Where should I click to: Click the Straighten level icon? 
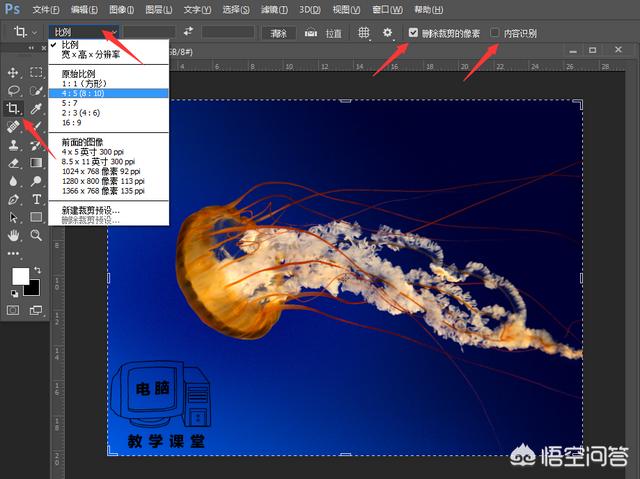coord(311,33)
